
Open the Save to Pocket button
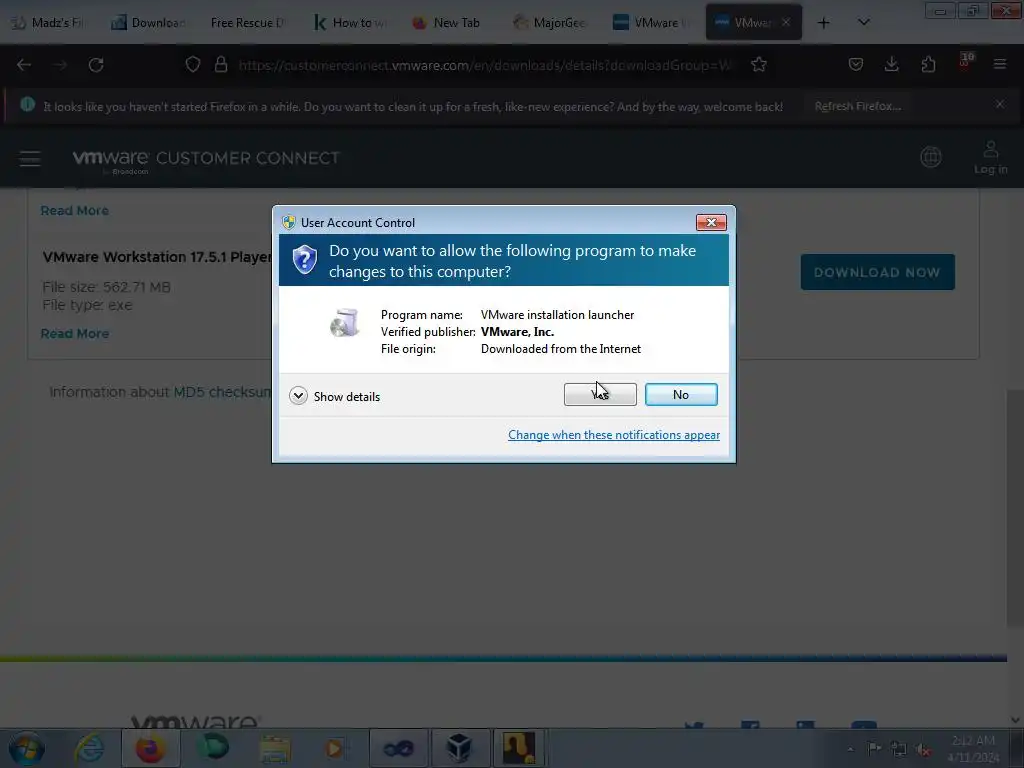pyautogui.click(x=856, y=65)
